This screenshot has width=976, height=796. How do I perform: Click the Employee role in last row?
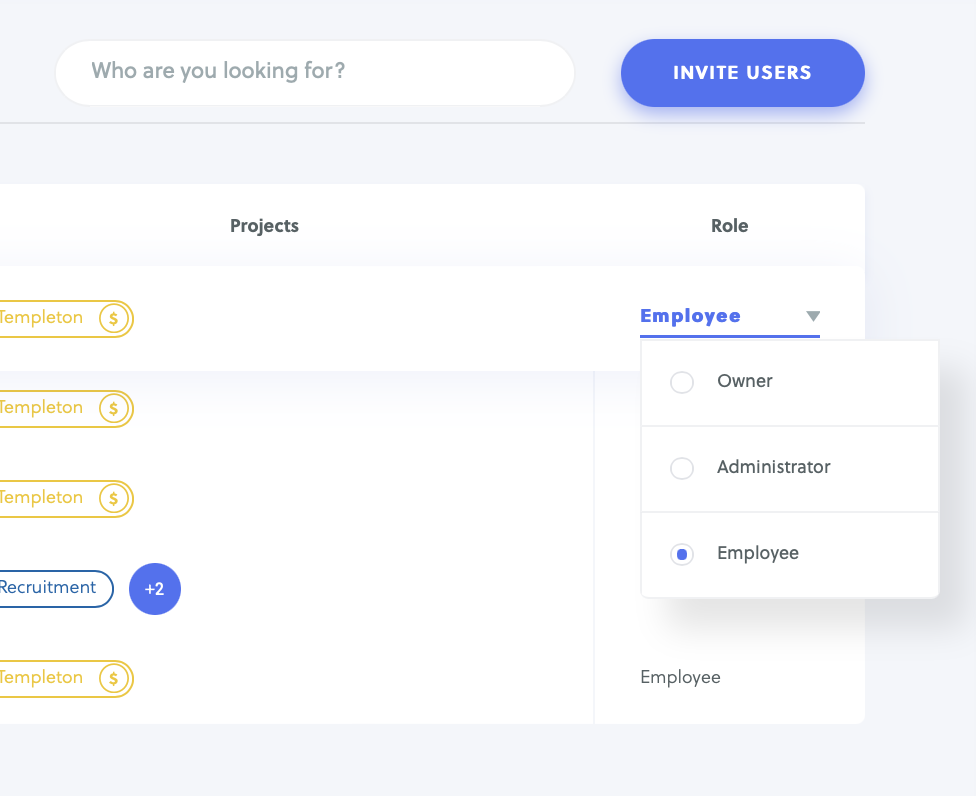pos(680,677)
